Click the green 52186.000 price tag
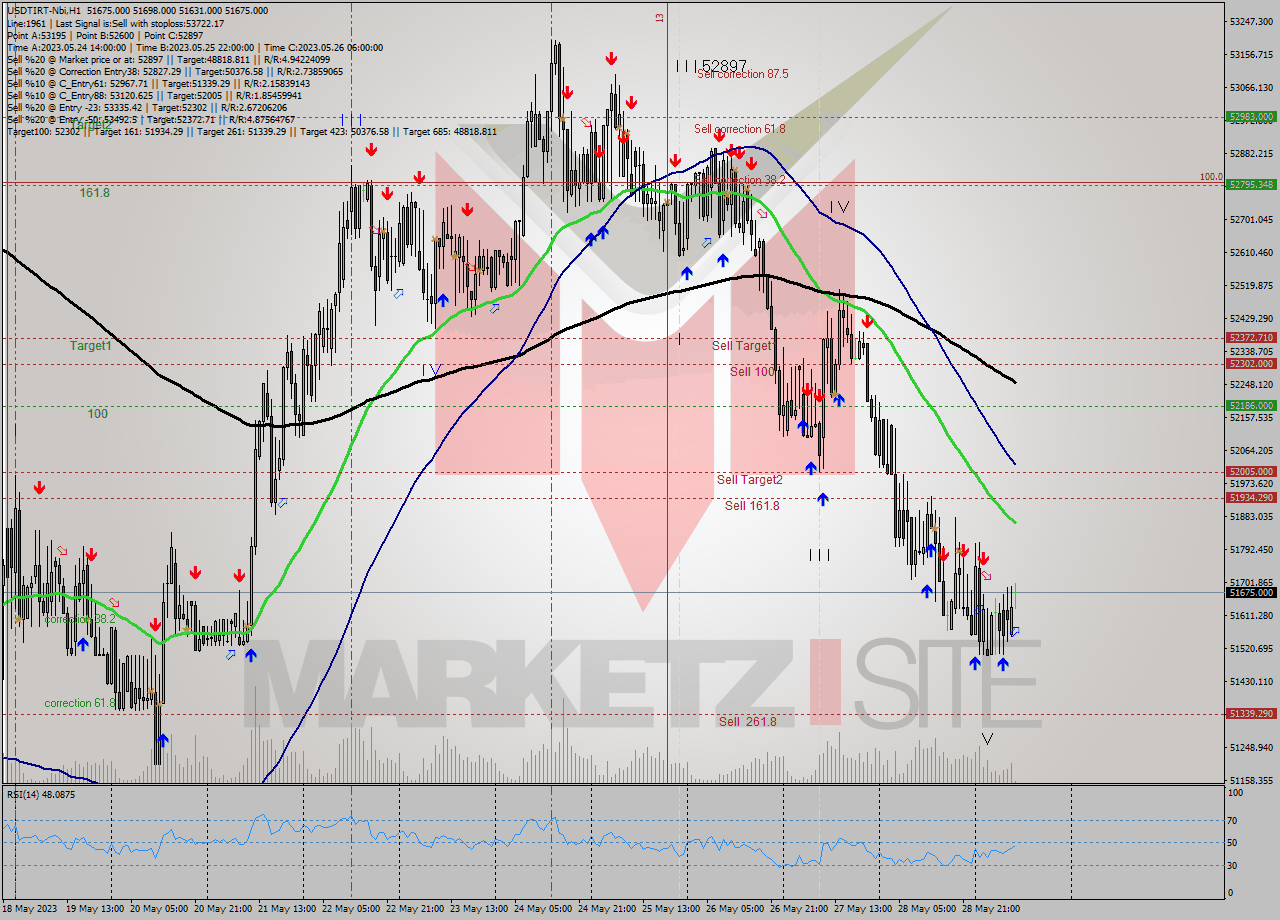Image resolution: width=1280 pixels, height=920 pixels. (1250, 405)
